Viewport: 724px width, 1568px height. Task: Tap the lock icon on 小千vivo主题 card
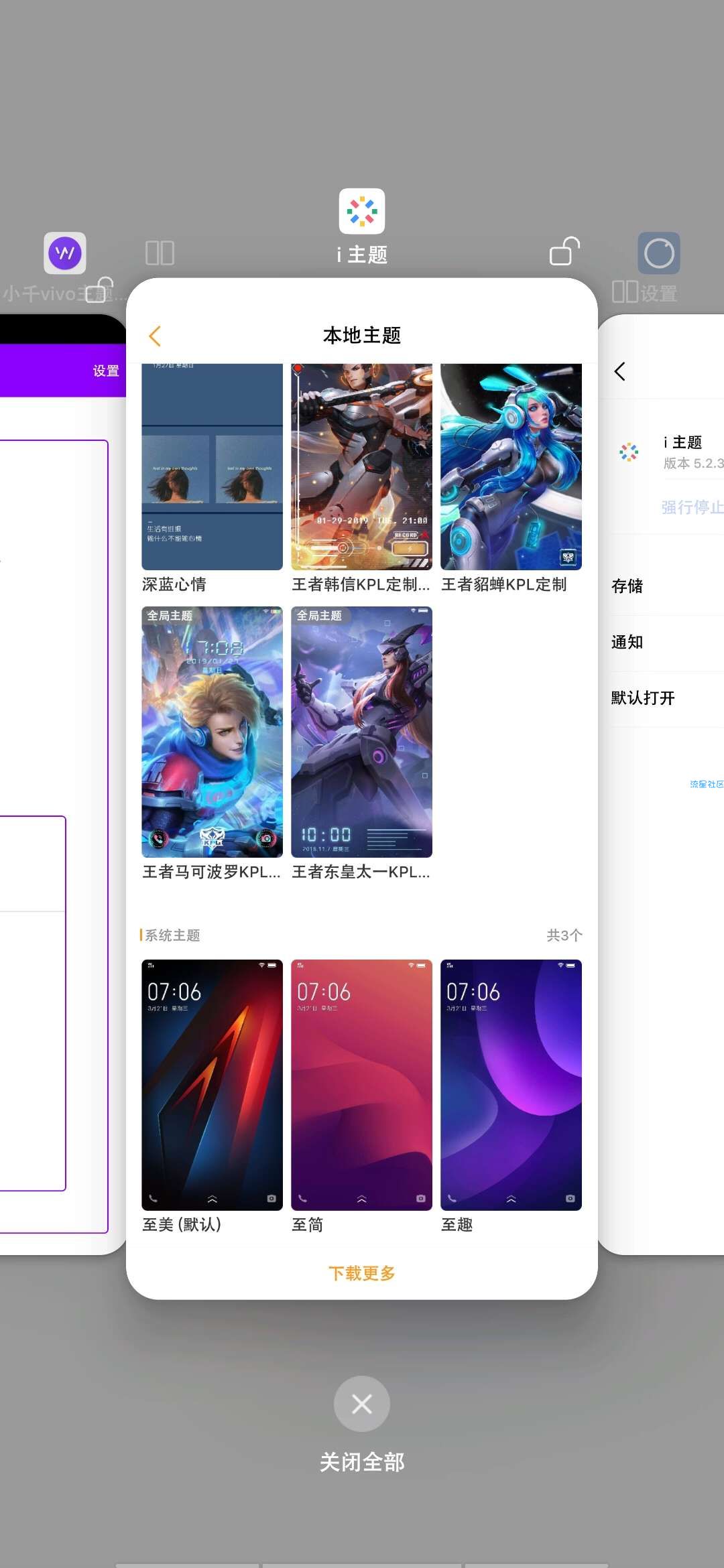(x=99, y=290)
